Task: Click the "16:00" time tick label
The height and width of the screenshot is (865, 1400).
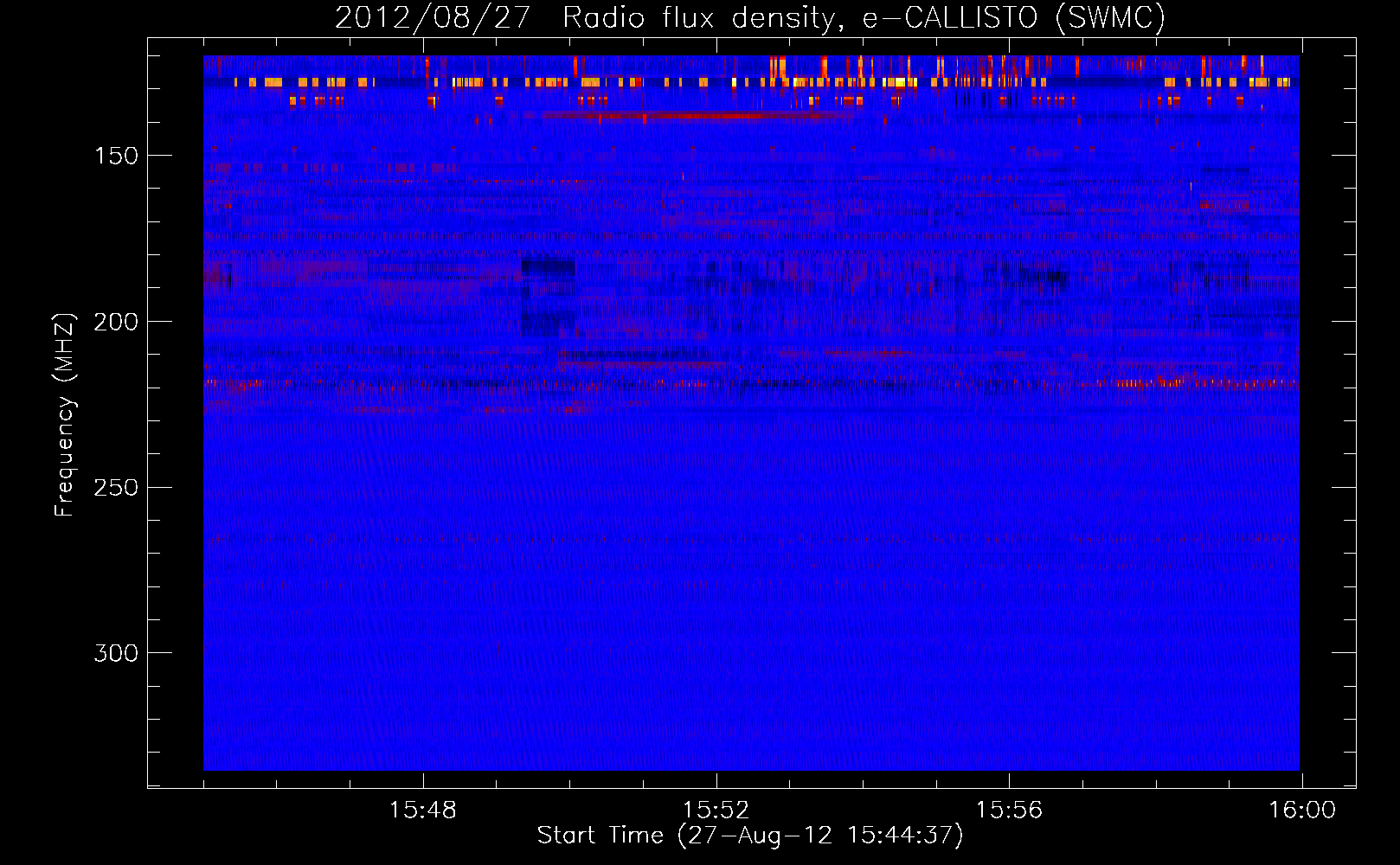Action: [x=1301, y=811]
